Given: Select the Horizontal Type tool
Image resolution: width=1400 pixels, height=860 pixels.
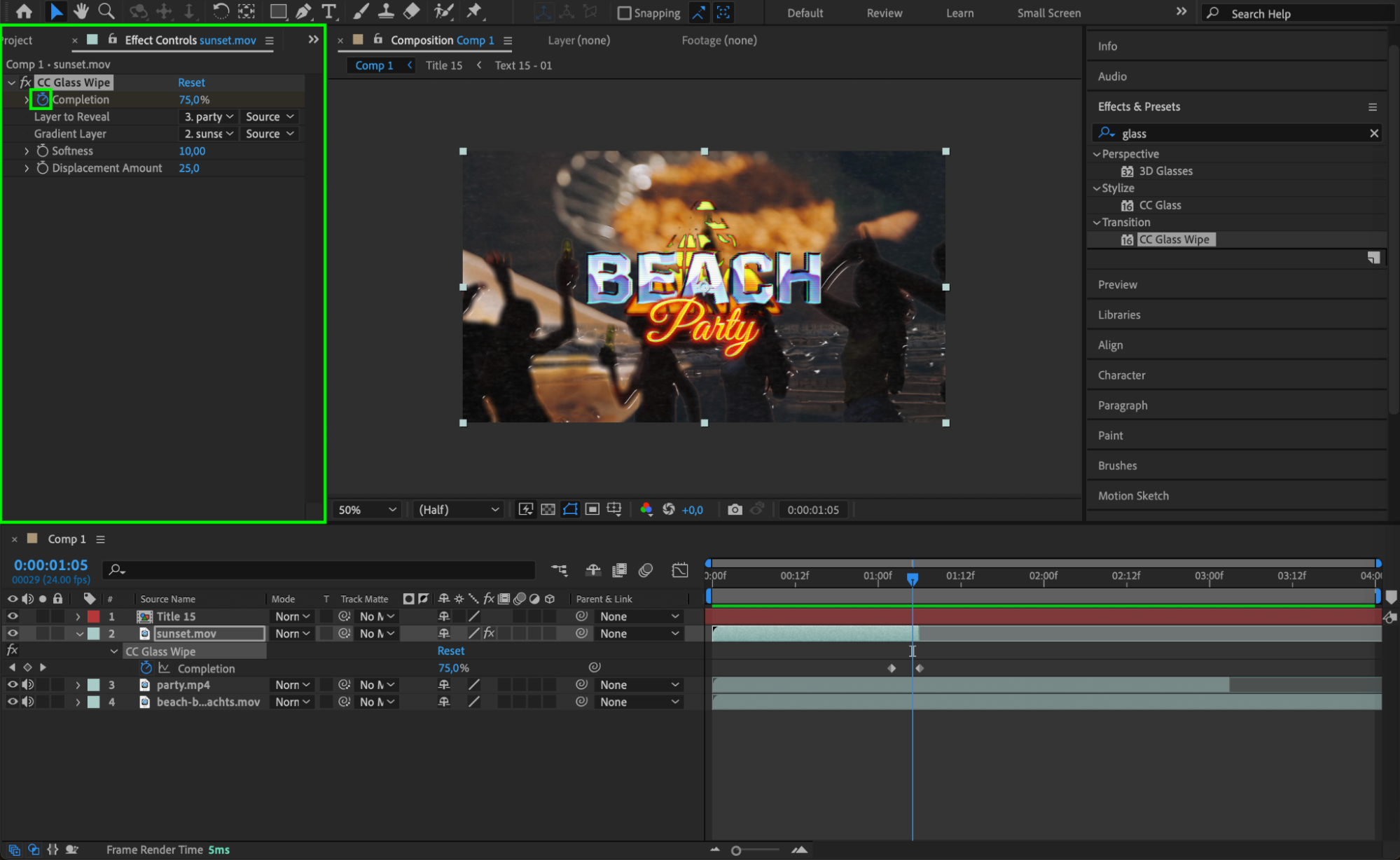Looking at the screenshot, I should tap(328, 11).
